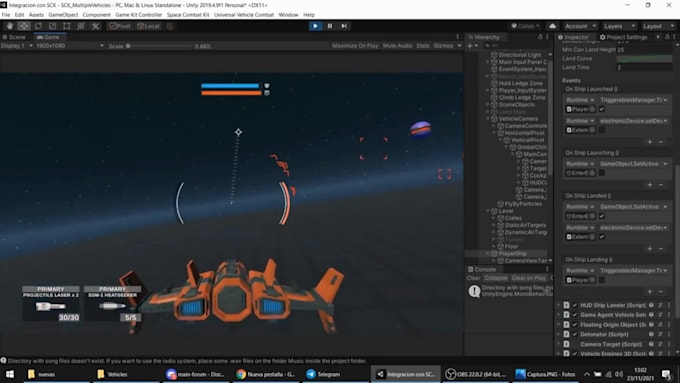The width and height of the screenshot is (680, 383).
Task: Open the custom editor tools icon
Action: coord(95,26)
